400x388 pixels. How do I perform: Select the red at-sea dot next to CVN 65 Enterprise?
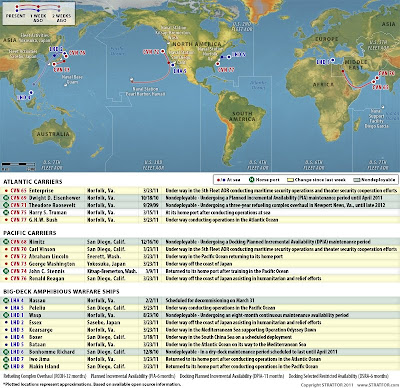pyautogui.click(x=6, y=191)
